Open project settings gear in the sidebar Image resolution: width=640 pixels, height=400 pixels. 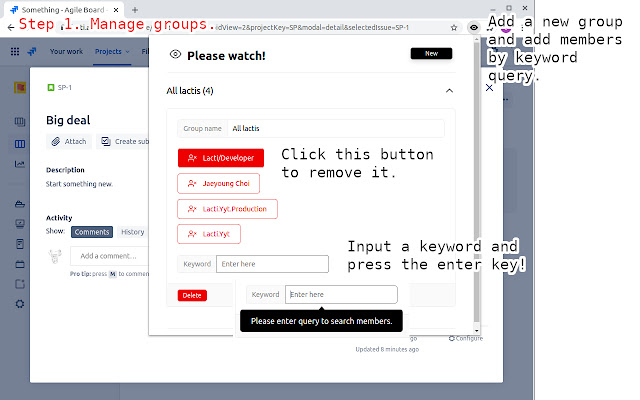tap(20, 304)
